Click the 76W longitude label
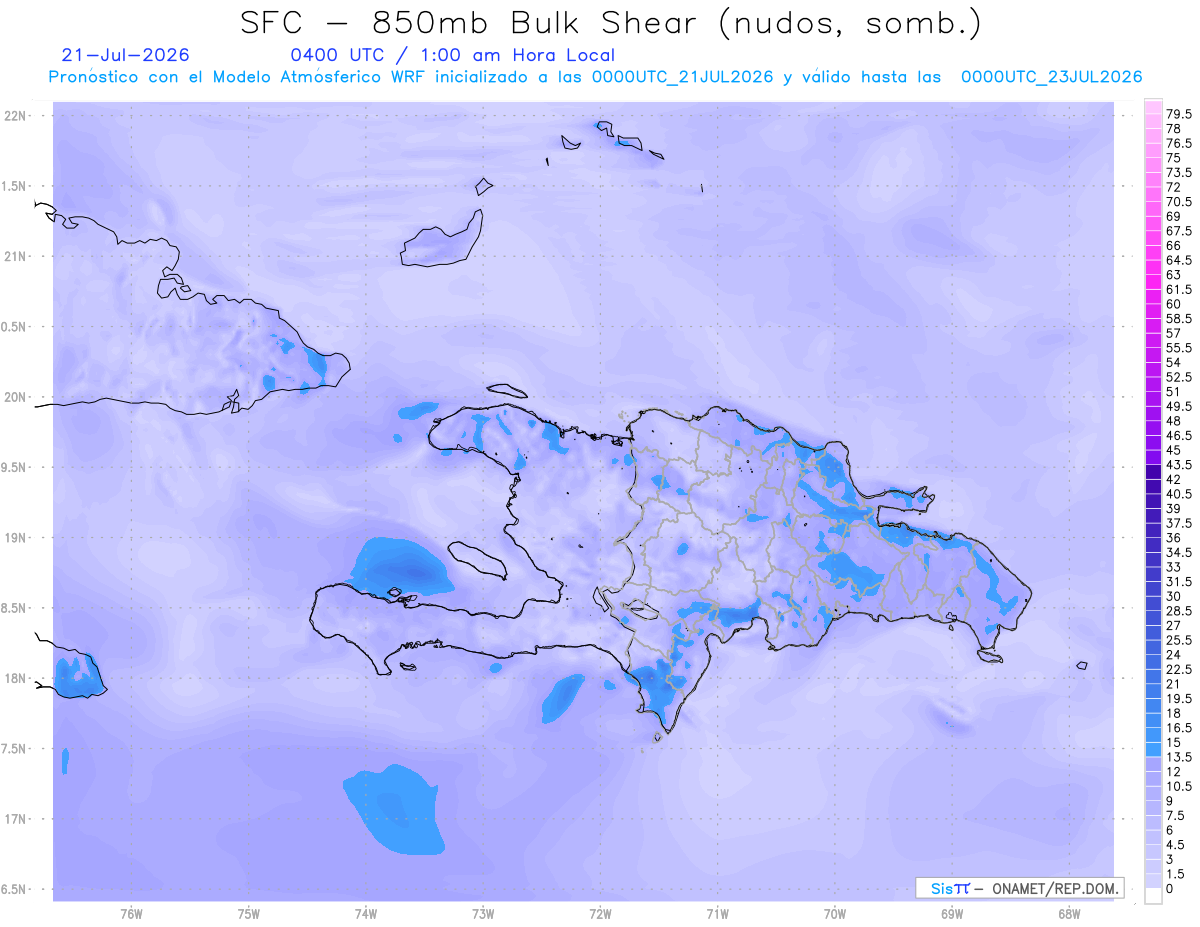 tap(131, 914)
